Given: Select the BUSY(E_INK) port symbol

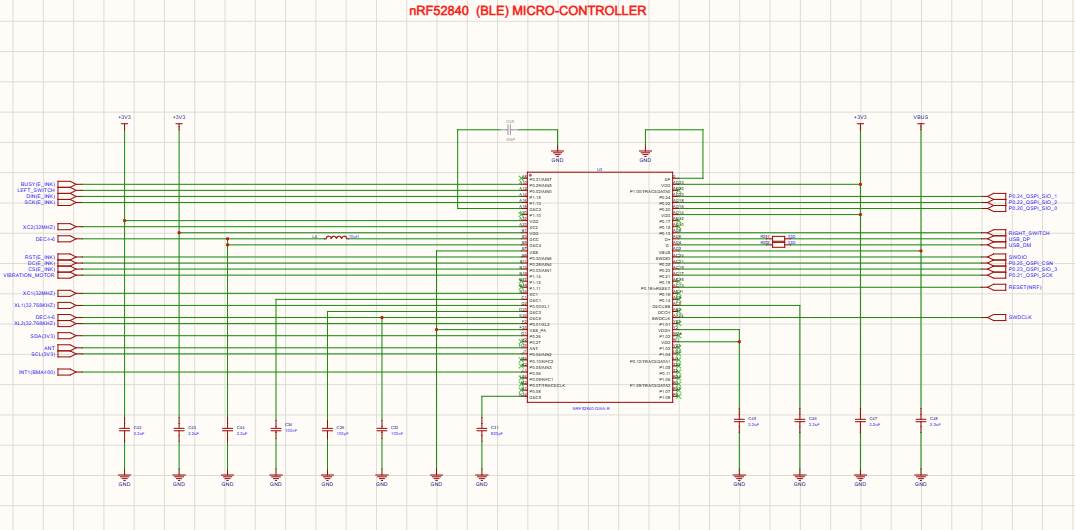Looking at the screenshot, I should point(67,184).
